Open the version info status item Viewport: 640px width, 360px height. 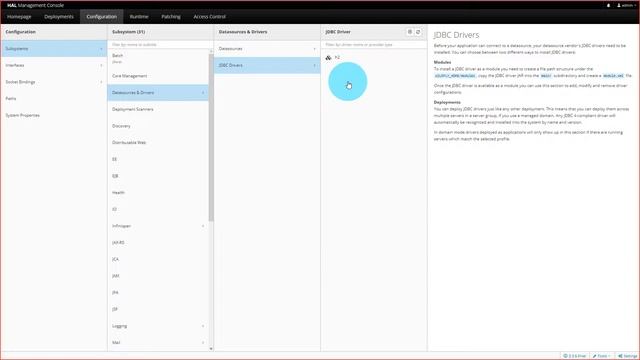574,356
